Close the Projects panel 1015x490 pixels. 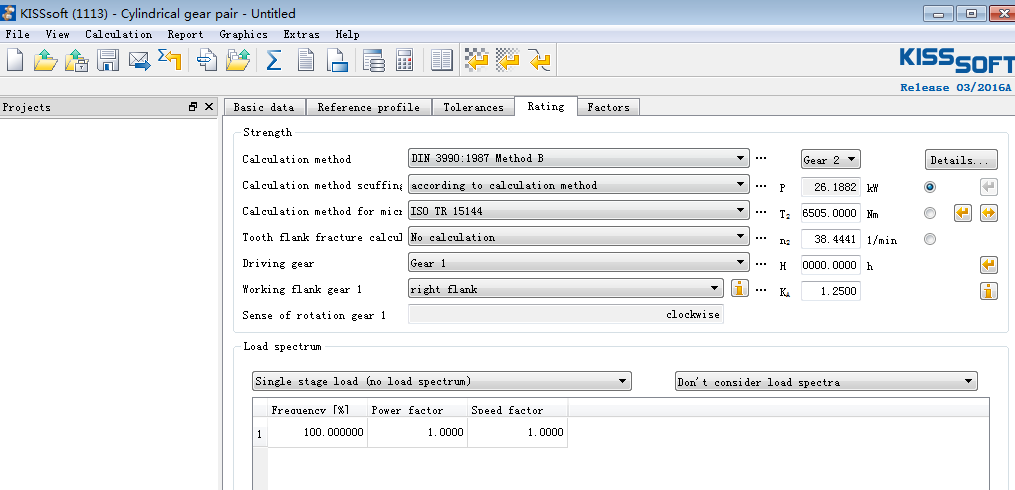click(208, 107)
